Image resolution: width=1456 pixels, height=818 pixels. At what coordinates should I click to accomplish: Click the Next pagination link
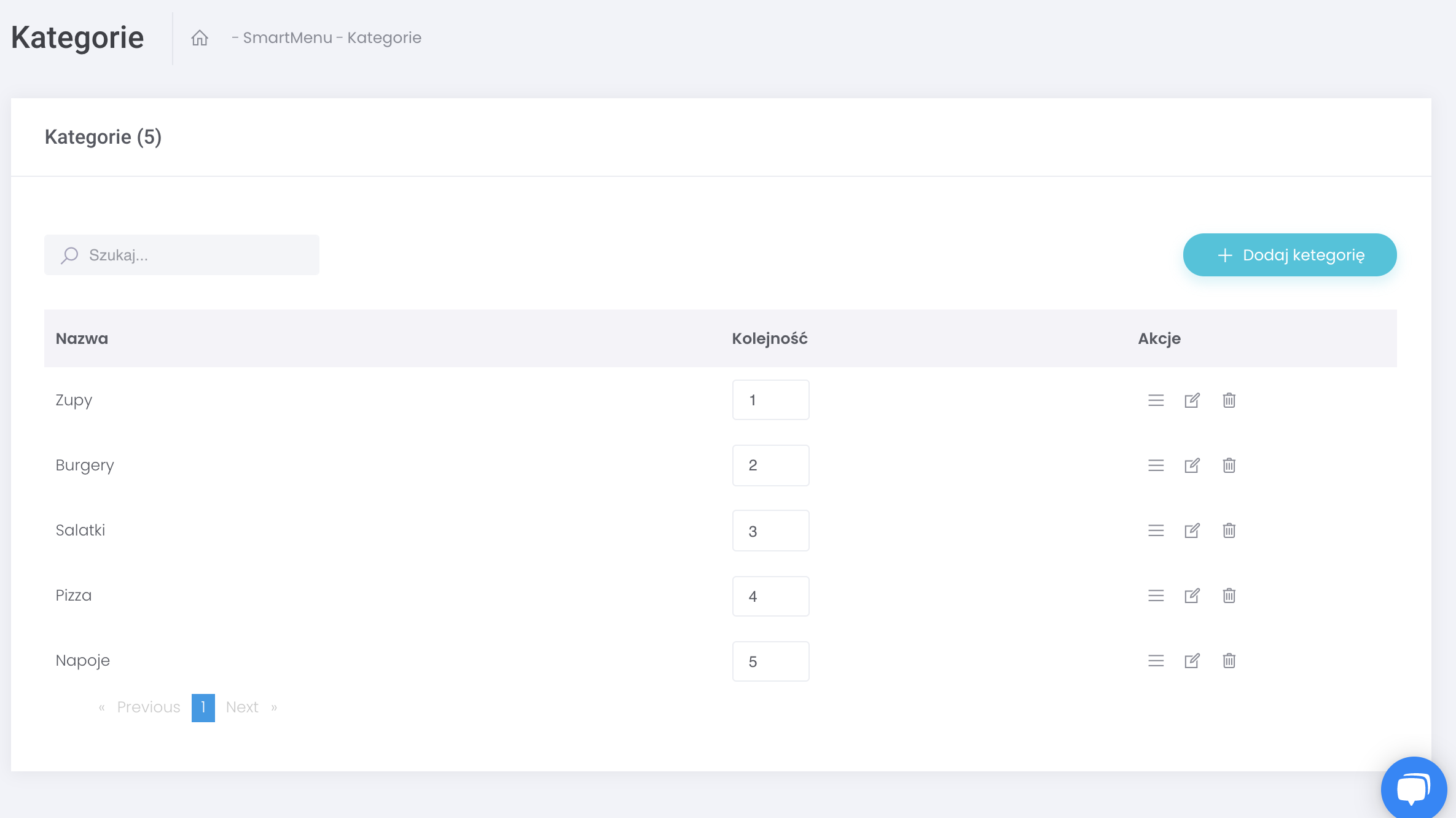242,707
